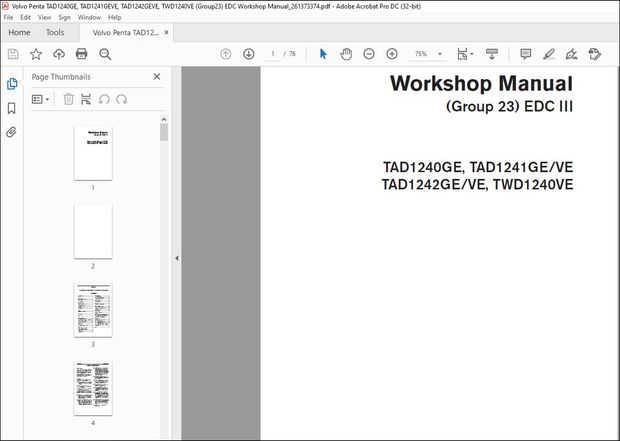Select page 1 thumbnail
Viewport: 620px width, 441px height.
point(93,153)
